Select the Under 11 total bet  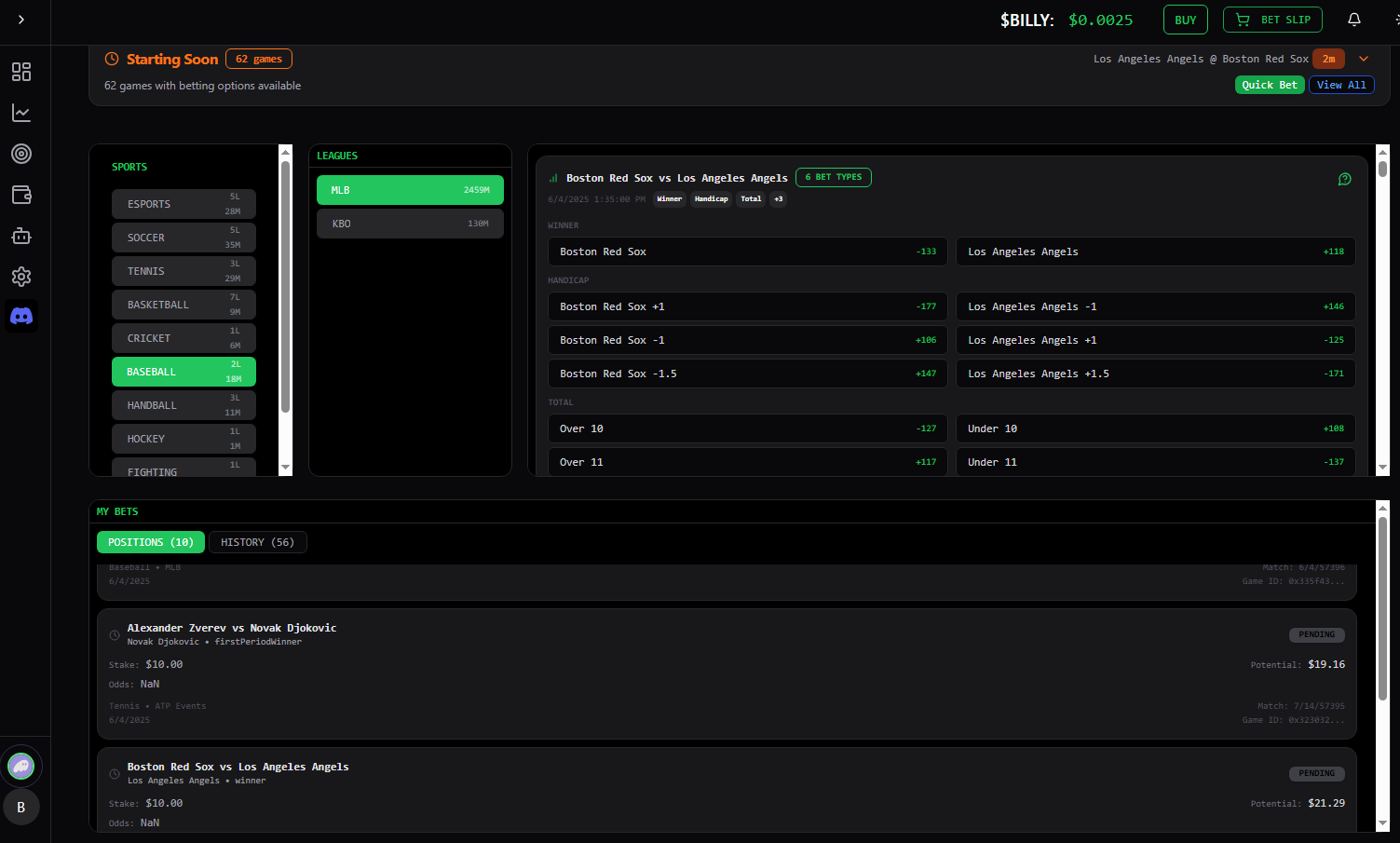1156,462
